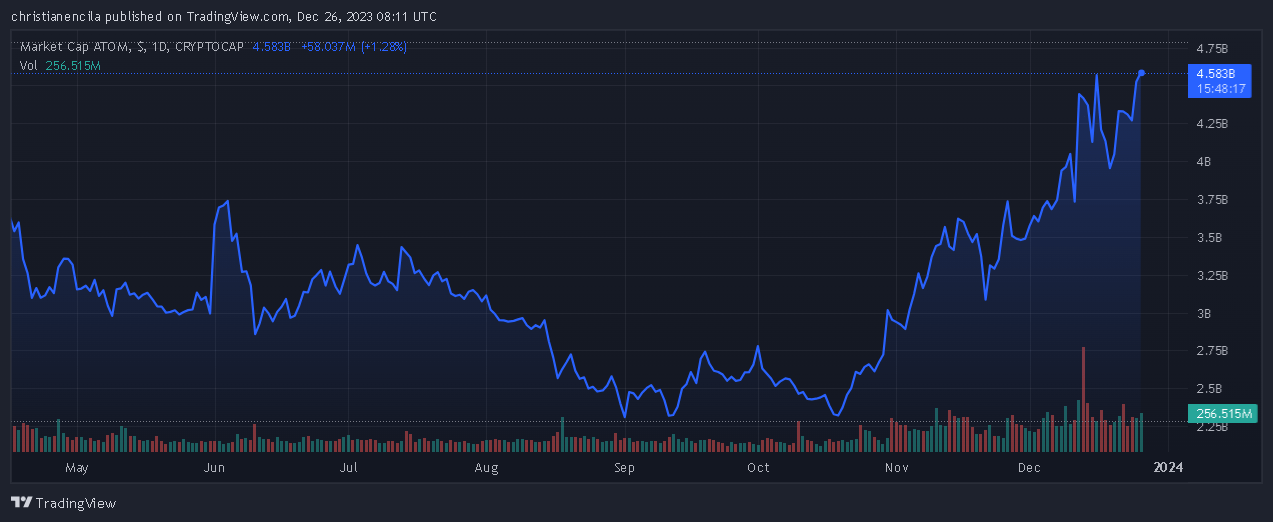Click the May label on time axis
The height and width of the screenshot is (522, 1273).
point(77,467)
